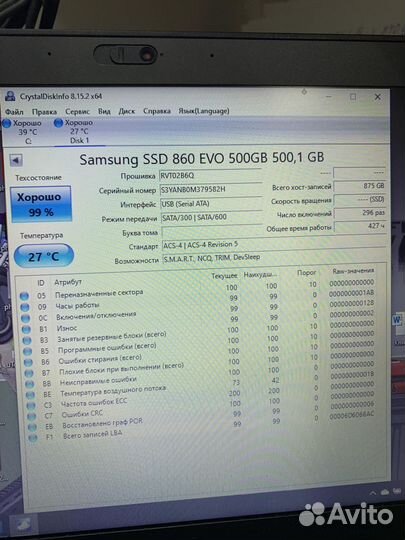The image size is (405, 540).
Task: Click the features field S.M.A.R.T., NCQ, TRIM, DevSleep
Action: pos(274,258)
